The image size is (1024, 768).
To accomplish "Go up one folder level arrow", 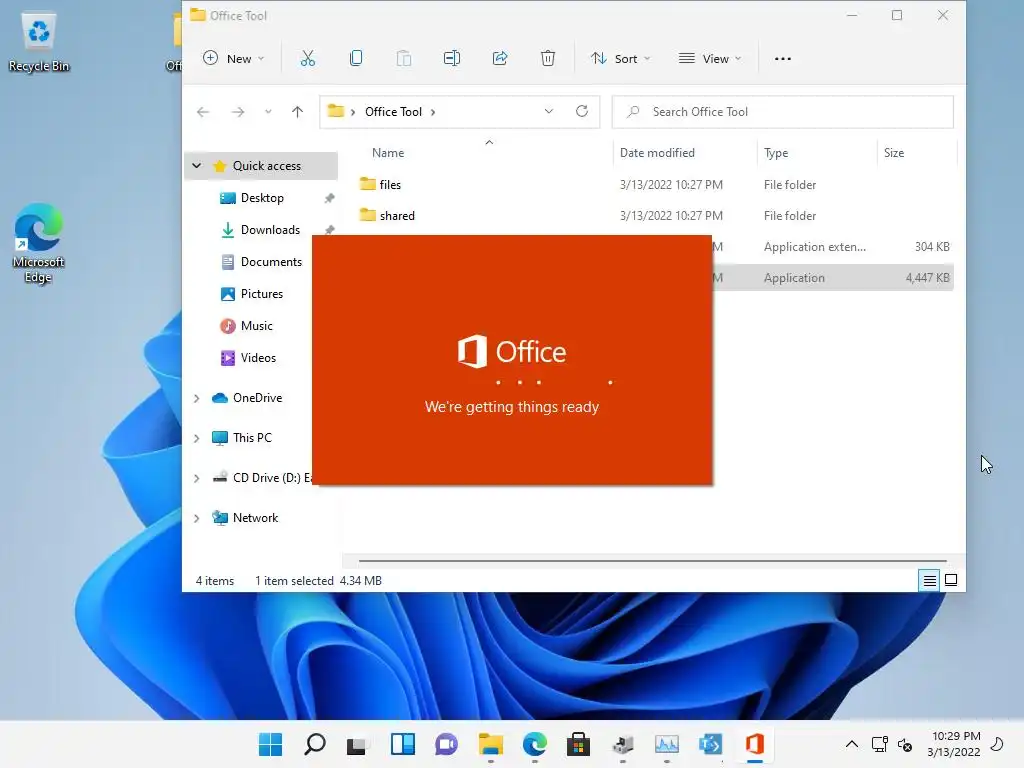I will point(297,112).
